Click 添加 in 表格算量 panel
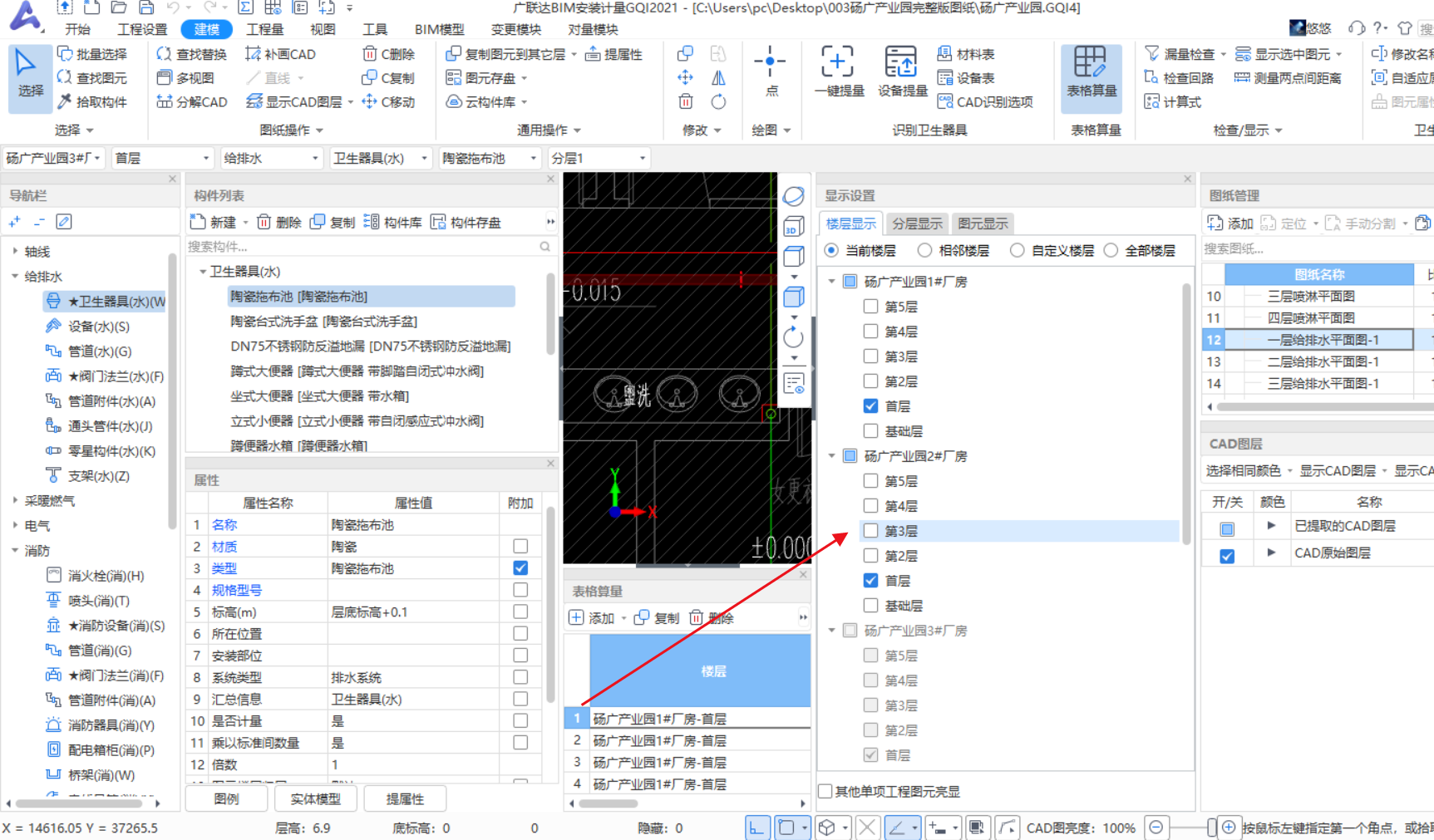This screenshot has width=1434, height=840. (592, 618)
